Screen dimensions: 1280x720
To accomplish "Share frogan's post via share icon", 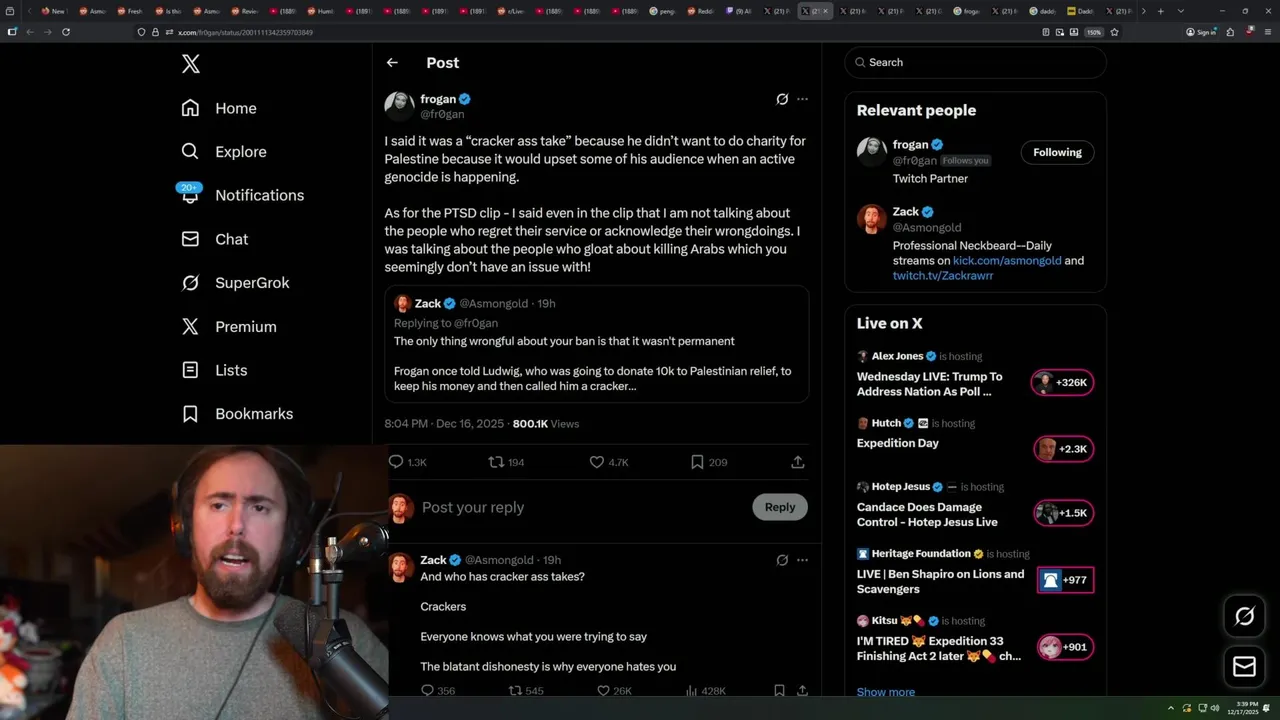I will point(798,462).
